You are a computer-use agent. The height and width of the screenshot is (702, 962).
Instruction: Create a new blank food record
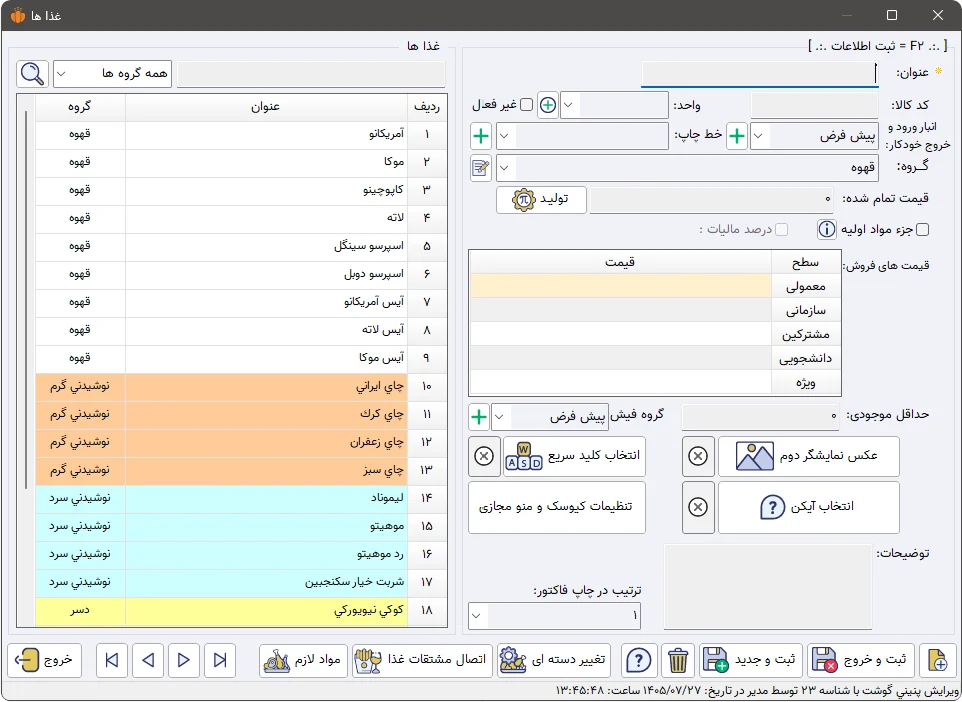click(937, 661)
